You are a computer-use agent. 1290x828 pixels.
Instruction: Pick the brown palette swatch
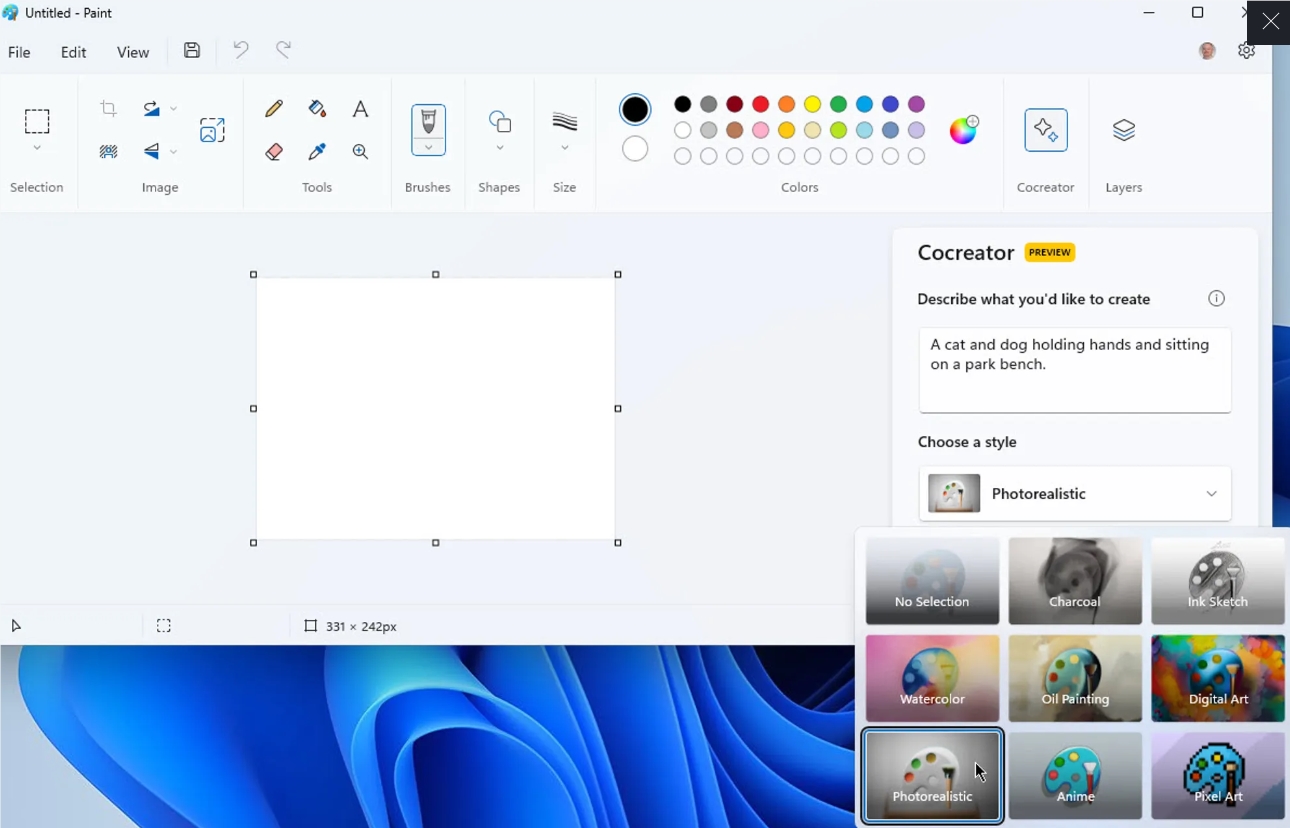735,130
